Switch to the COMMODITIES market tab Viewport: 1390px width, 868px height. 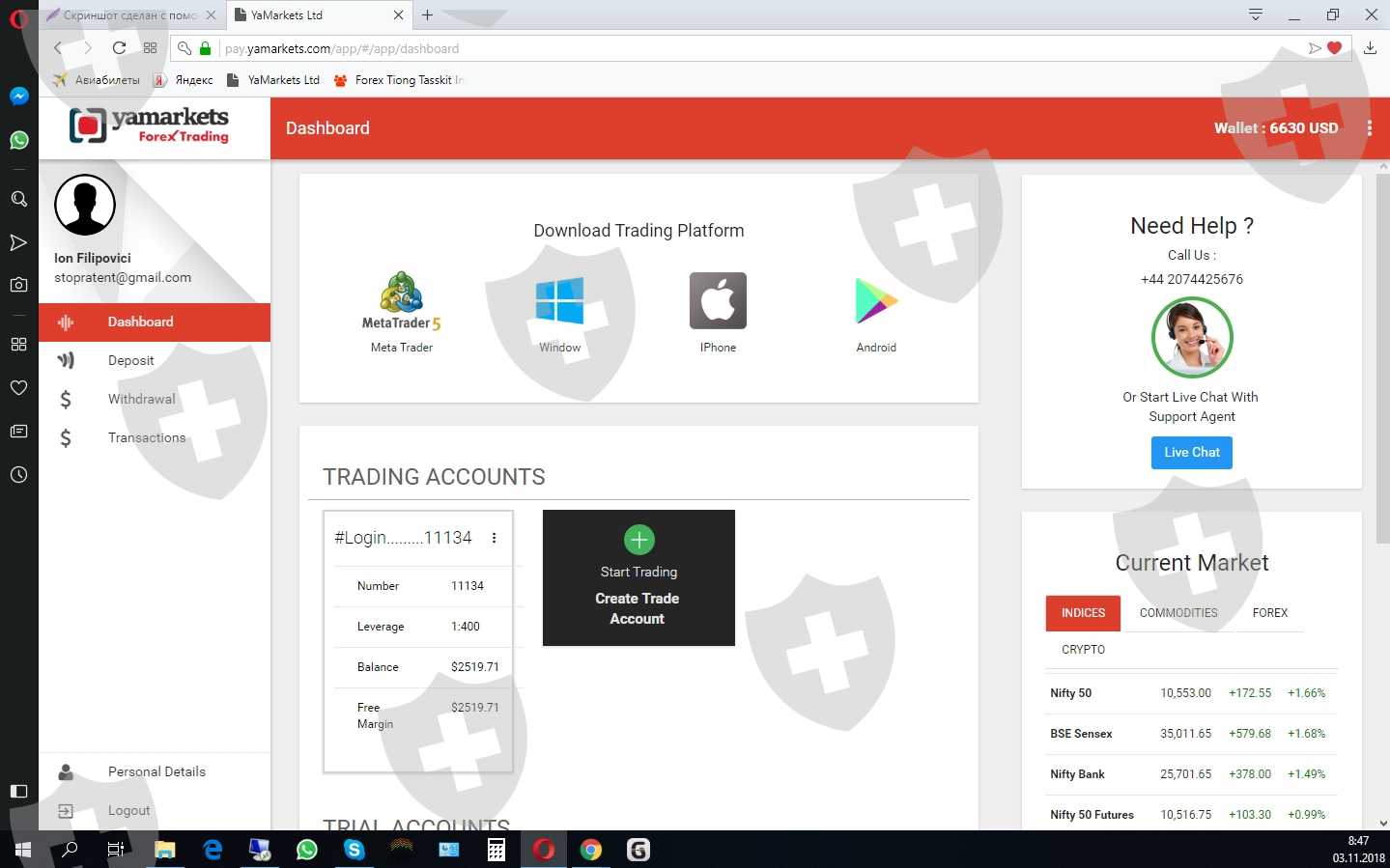pos(1177,613)
